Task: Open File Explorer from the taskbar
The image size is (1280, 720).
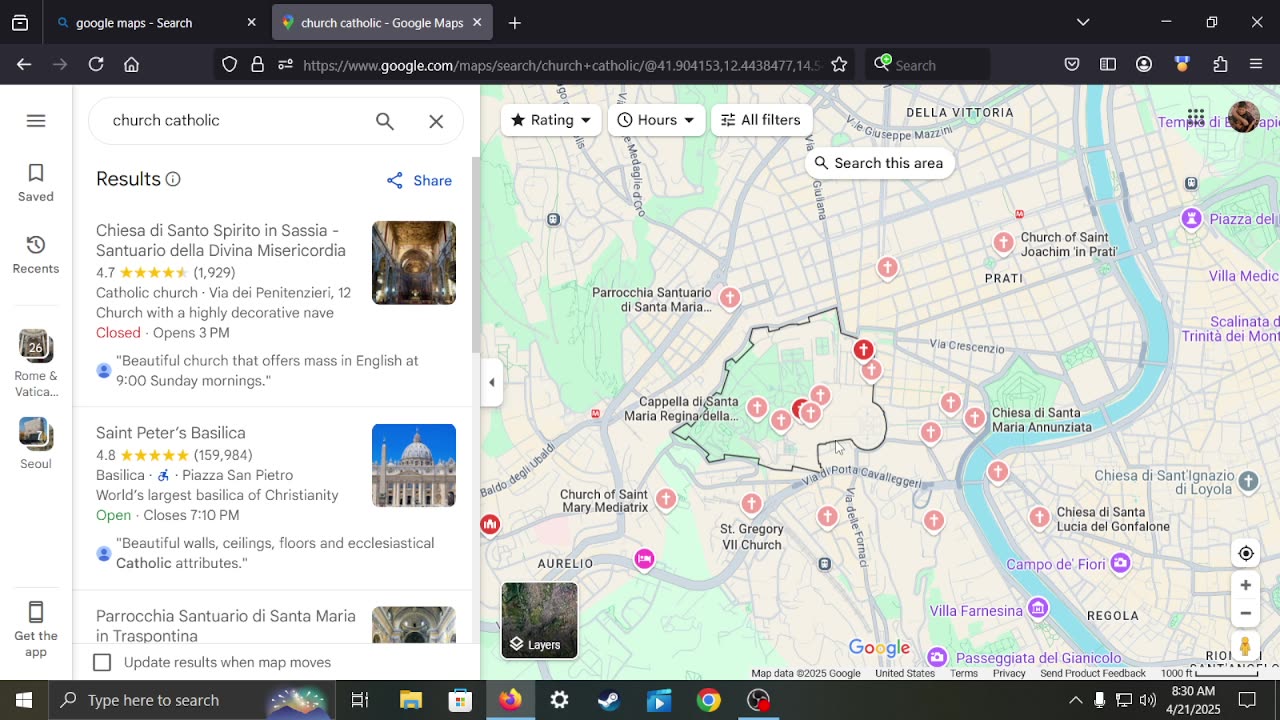Action: pos(411,700)
